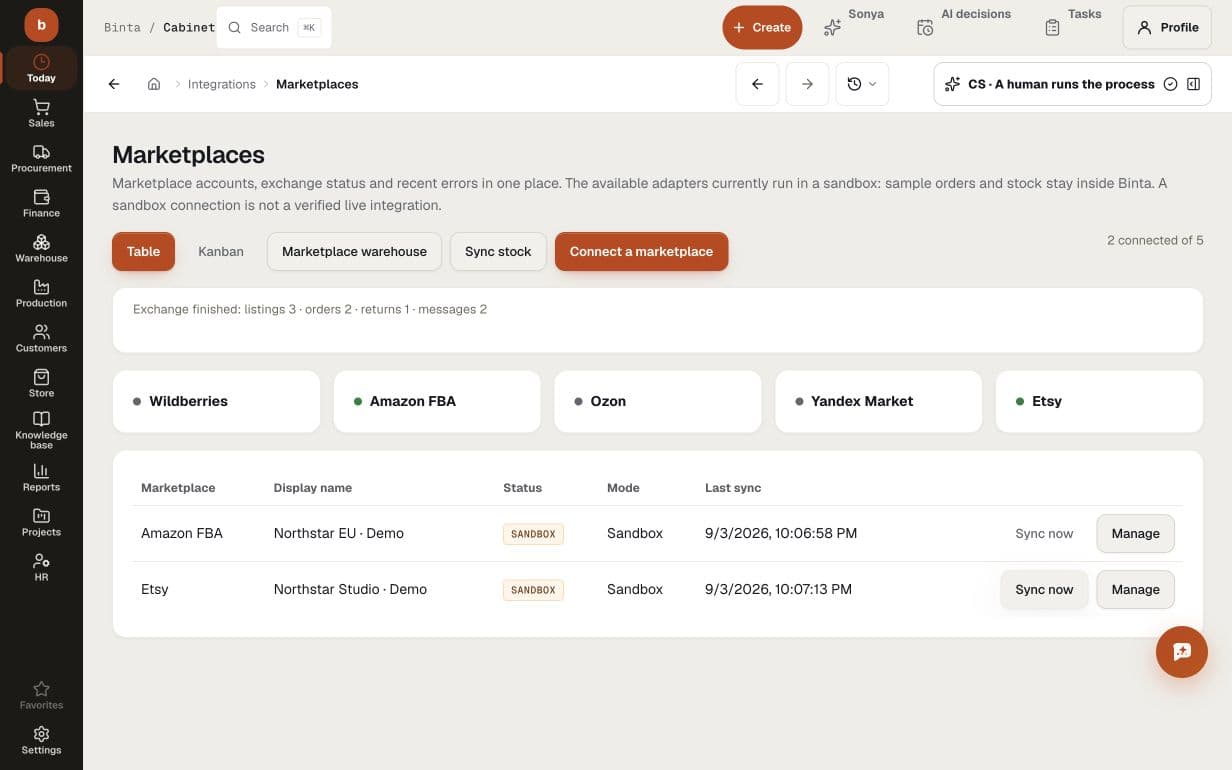Select the Amazon FBA marketplace card
Image resolution: width=1232 pixels, height=770 pixels.
[437, 401]
